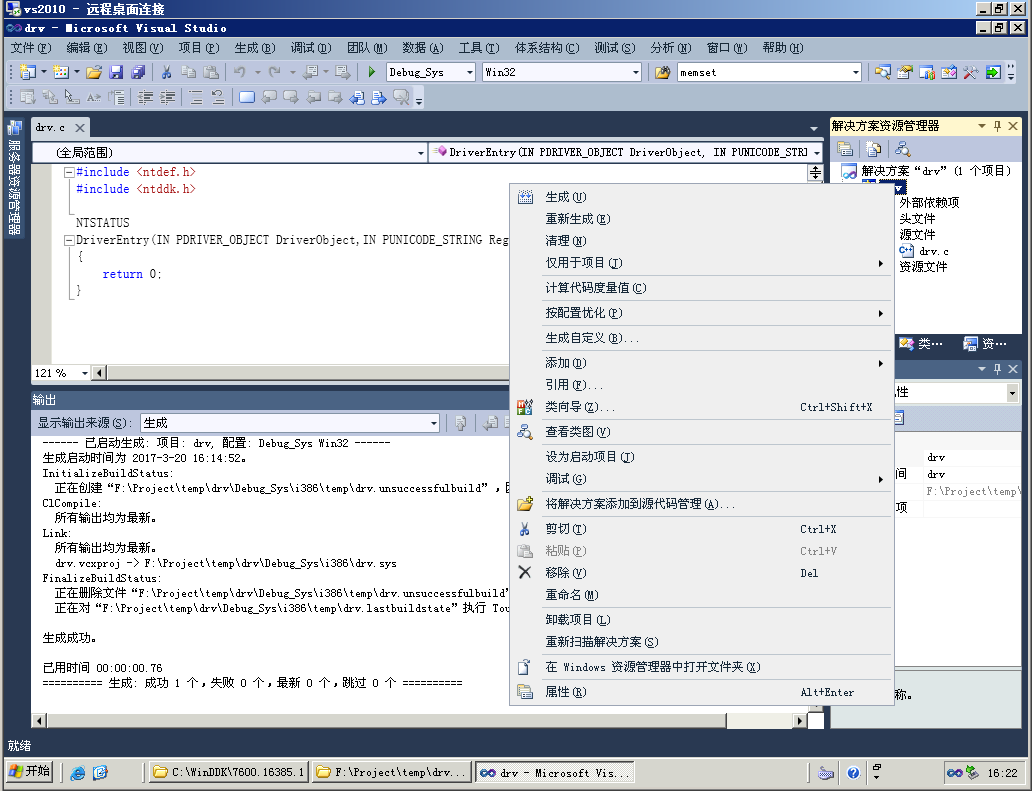The width and height of the screenshot is (1032, 791).
Task: Click the Display Object Member List icon
Action: [x=28, y=97]
